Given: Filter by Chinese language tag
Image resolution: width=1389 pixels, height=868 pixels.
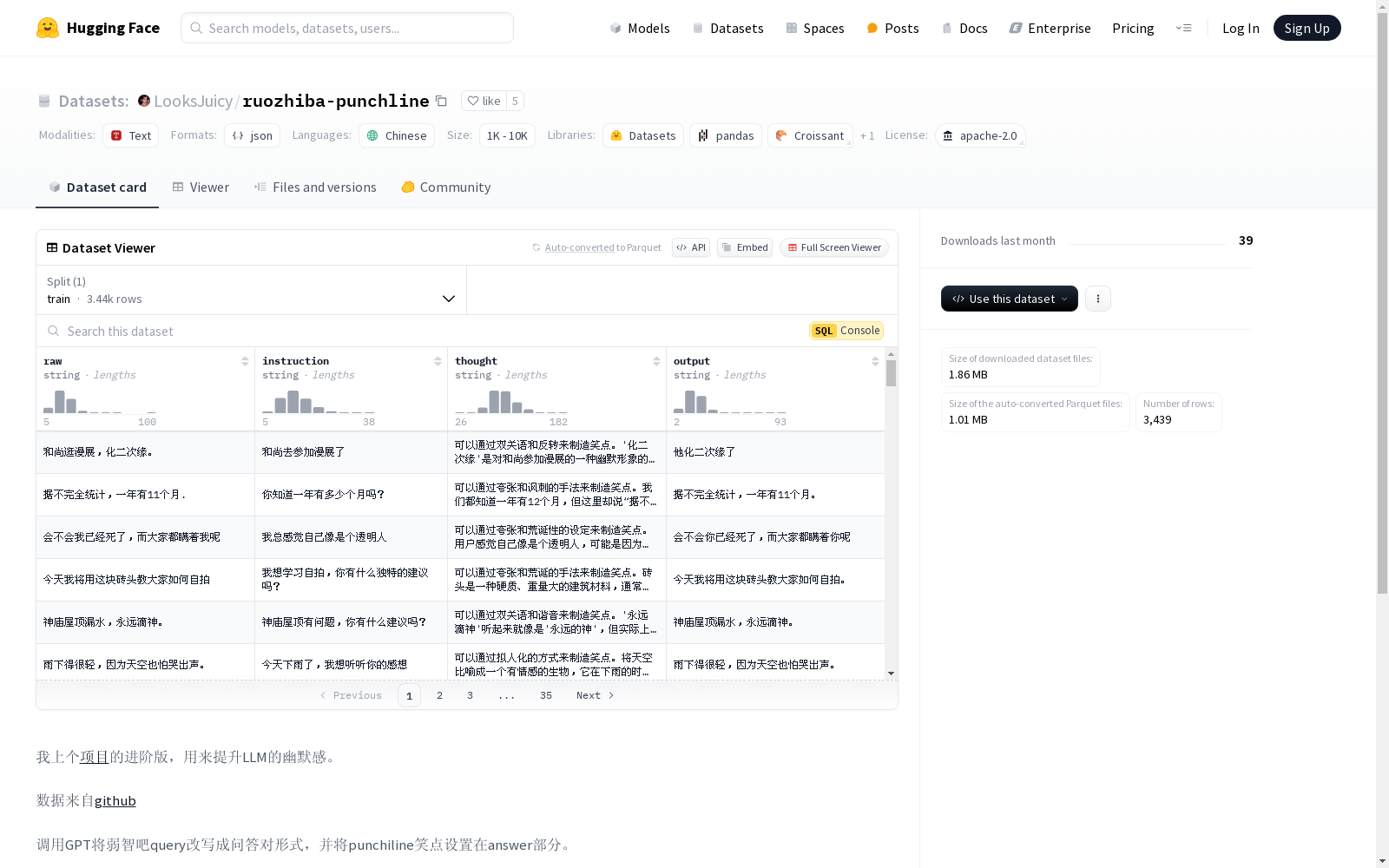Looking at the screenshot, I should 397,135.
